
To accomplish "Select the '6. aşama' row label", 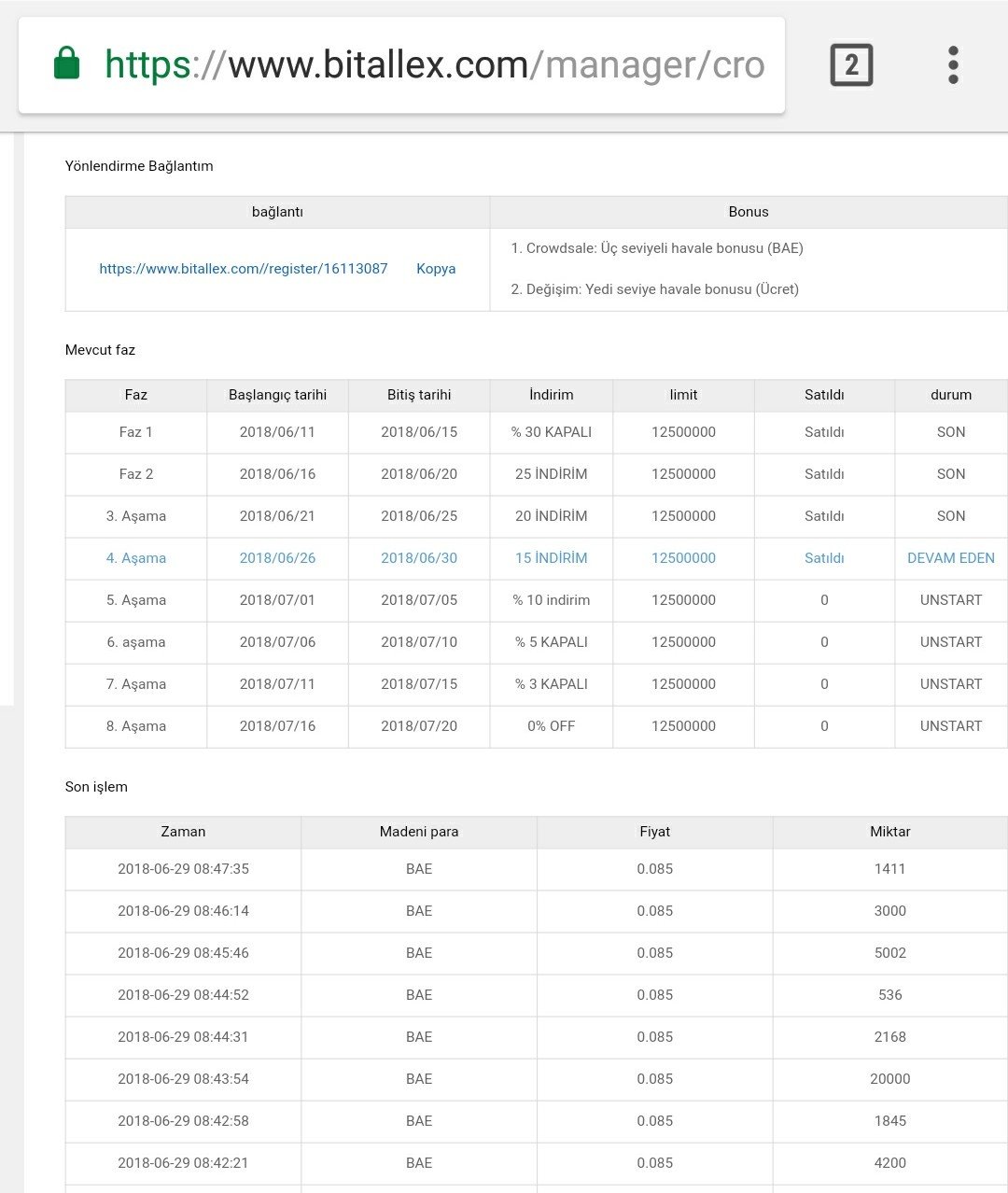I will click(136, 642).
